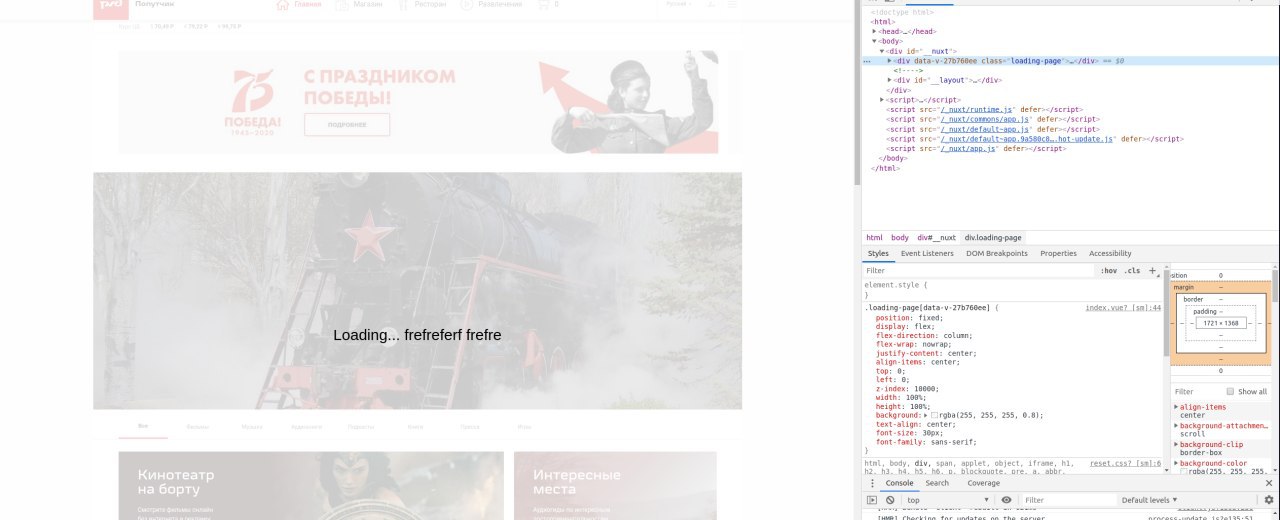Expand the div id __layout node
1280x520 pixels.
click(x=890, y=80)
